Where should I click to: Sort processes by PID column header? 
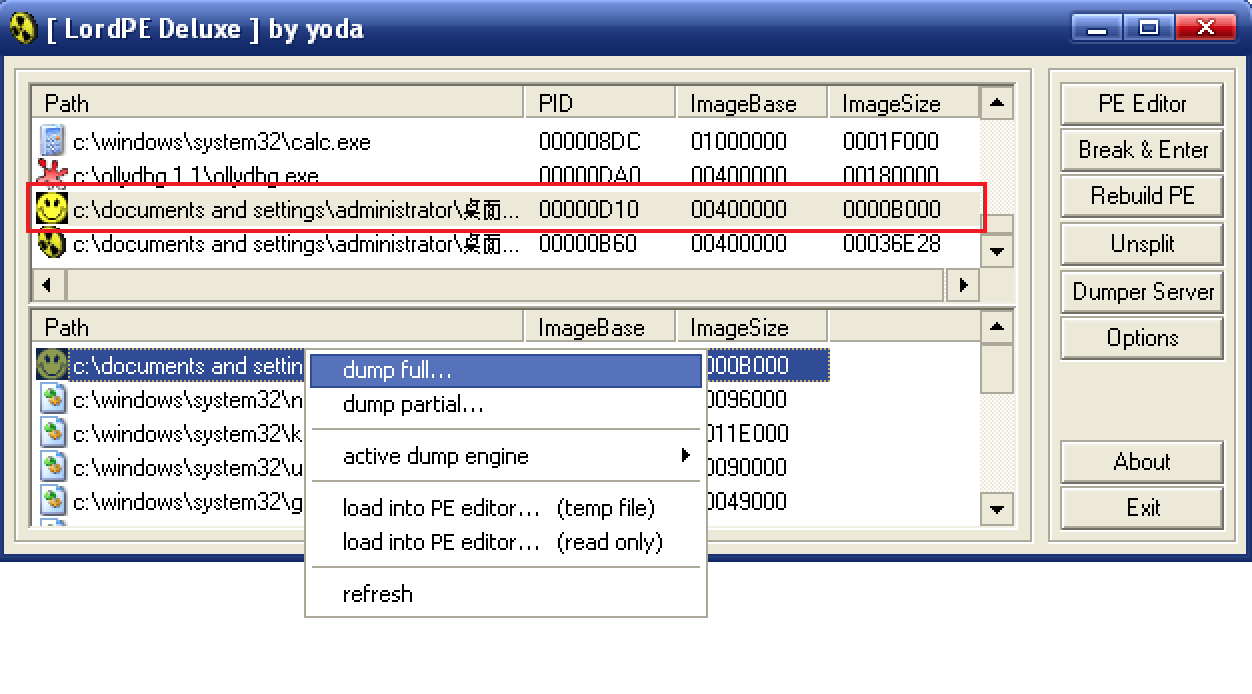(x=600, y=104)
